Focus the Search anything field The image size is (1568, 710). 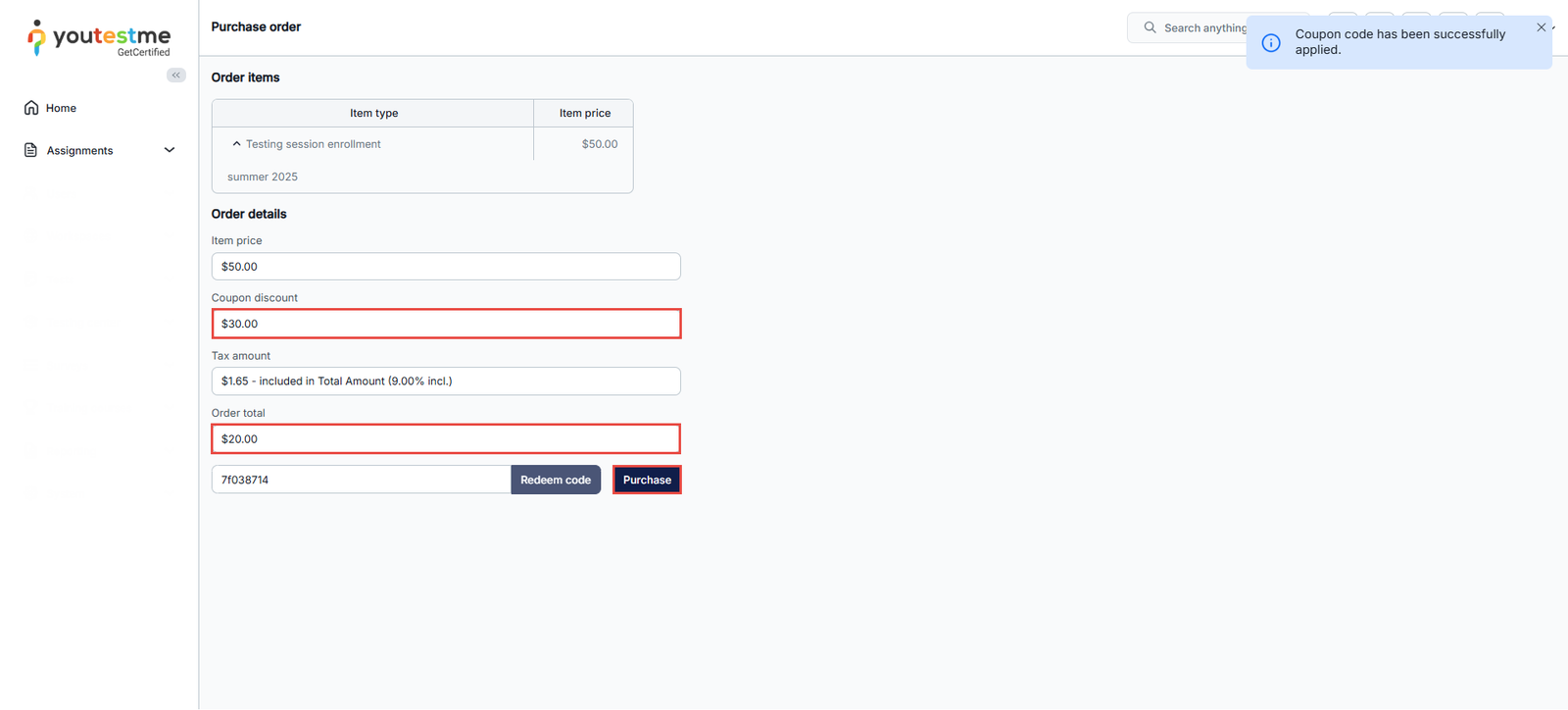coord(1203,27)
